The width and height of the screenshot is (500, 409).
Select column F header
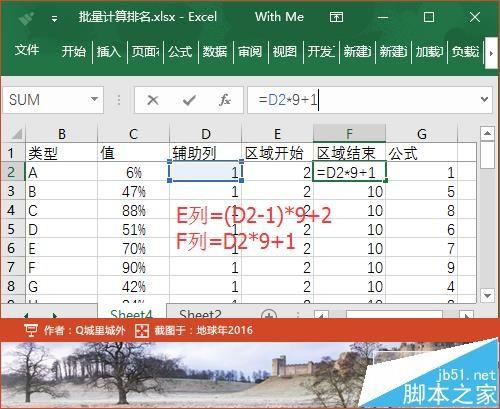point(349,134)
